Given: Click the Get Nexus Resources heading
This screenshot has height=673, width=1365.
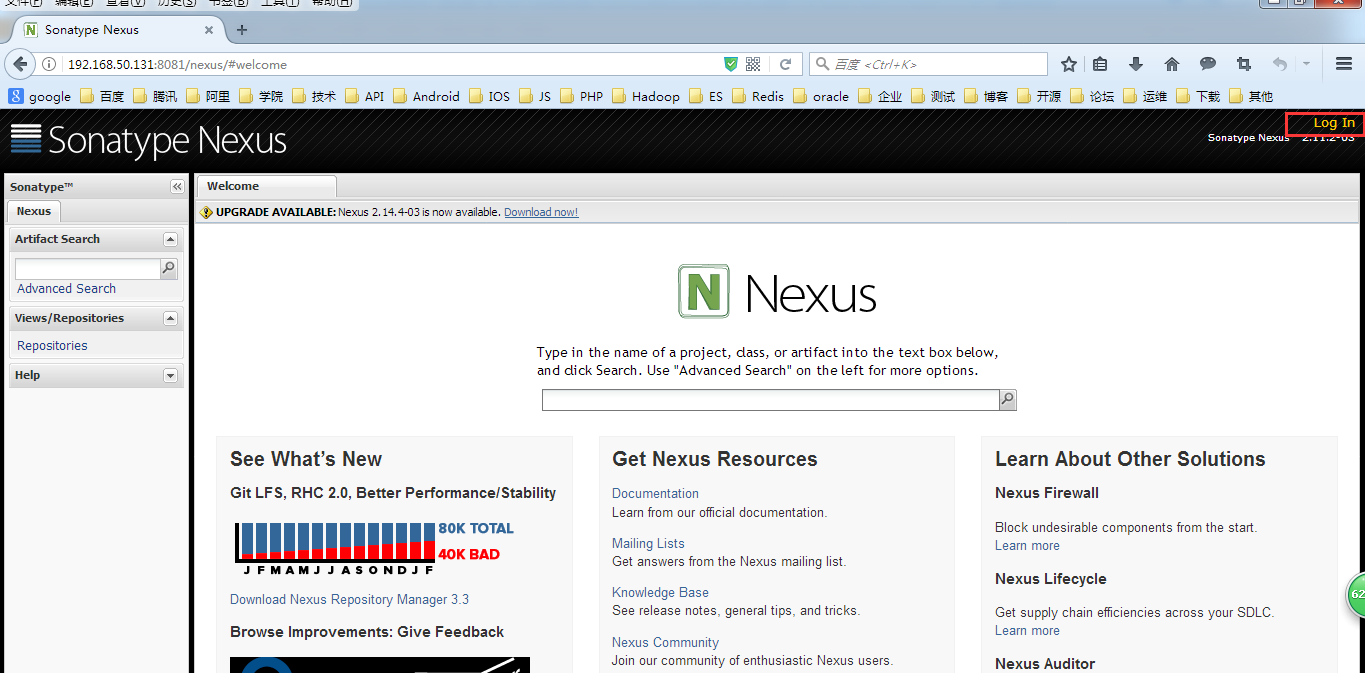Looking at the screenshot, I should pos(715,459).
